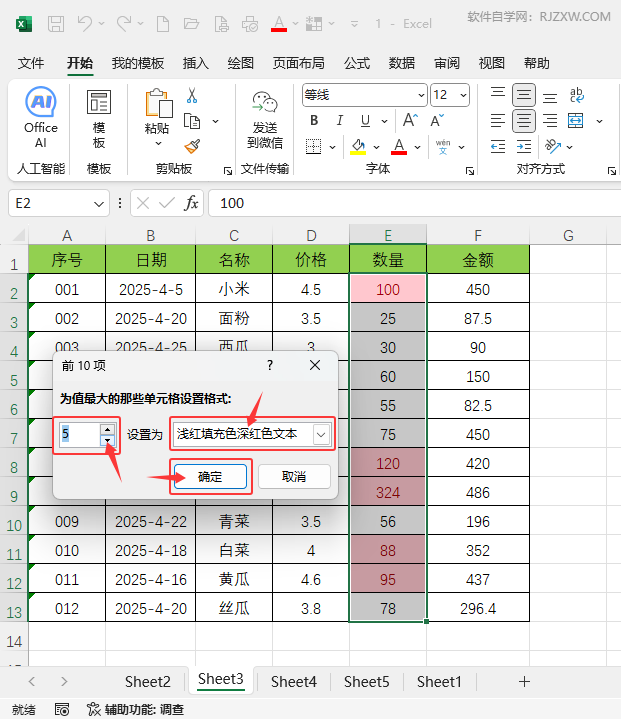Expand the font name dropdown (等线)
The width and height of the screenshot is (621, 719).
coord(421,95)
